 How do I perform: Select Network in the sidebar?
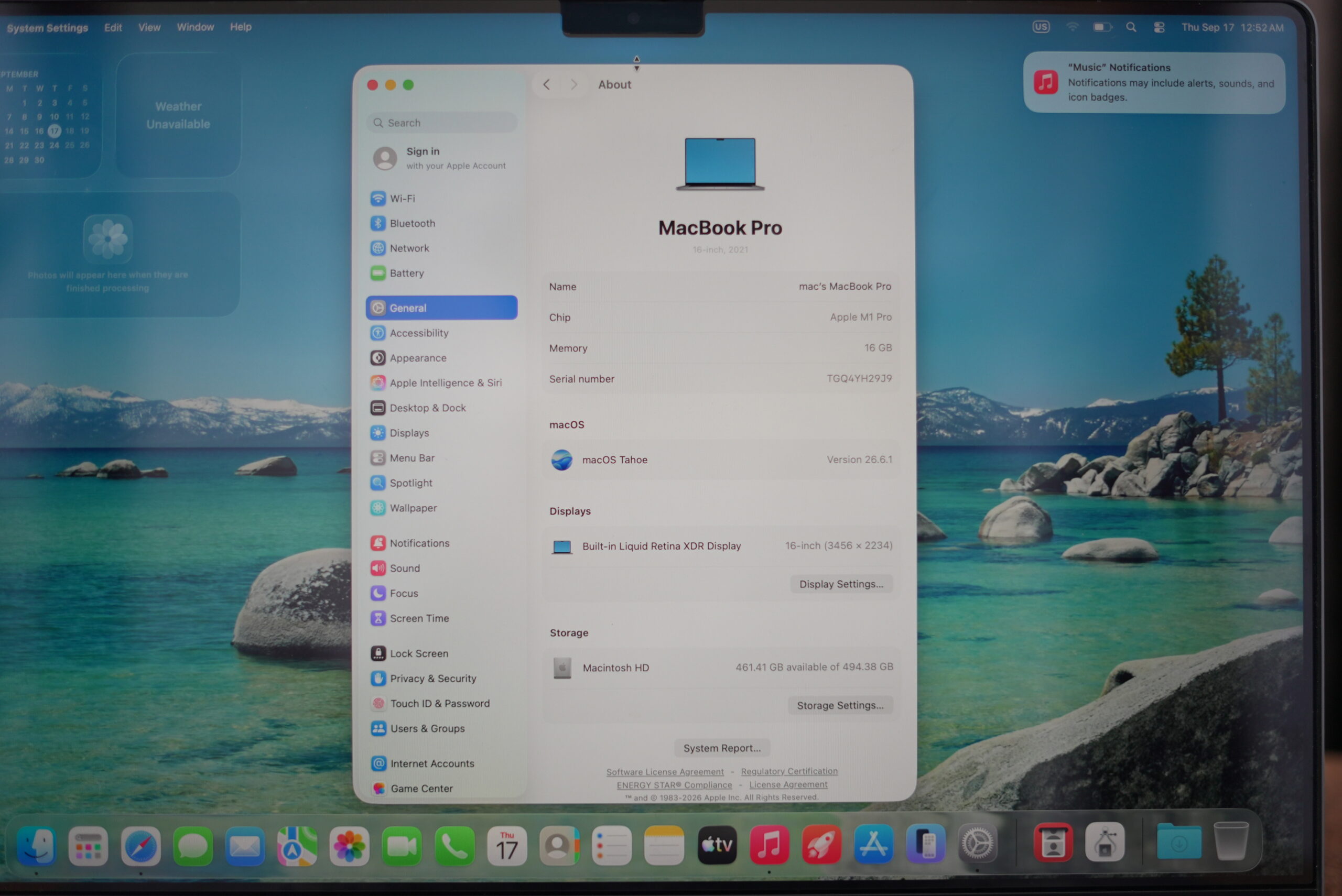[x=441, y=248]
